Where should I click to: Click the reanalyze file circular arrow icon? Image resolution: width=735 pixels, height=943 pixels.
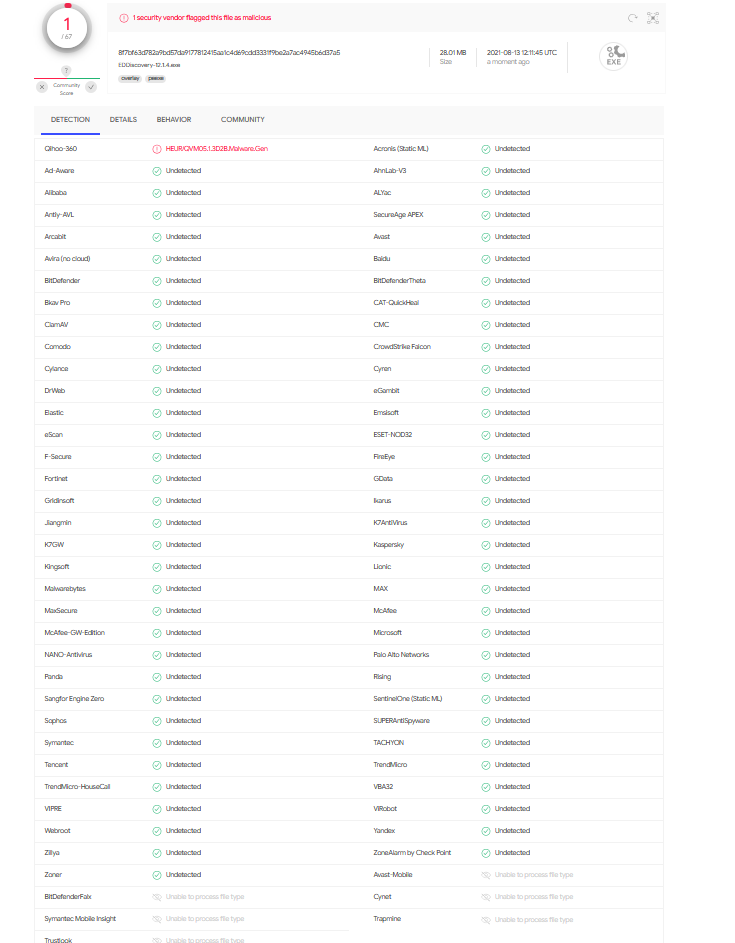pyautogui.click(x=631, y=17)
